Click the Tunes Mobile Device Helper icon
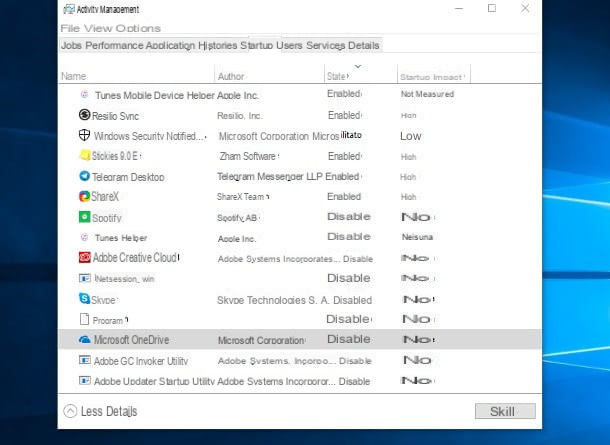Image resolution: width=610 pixels, height=445 pixels. [x=84, y=94]
